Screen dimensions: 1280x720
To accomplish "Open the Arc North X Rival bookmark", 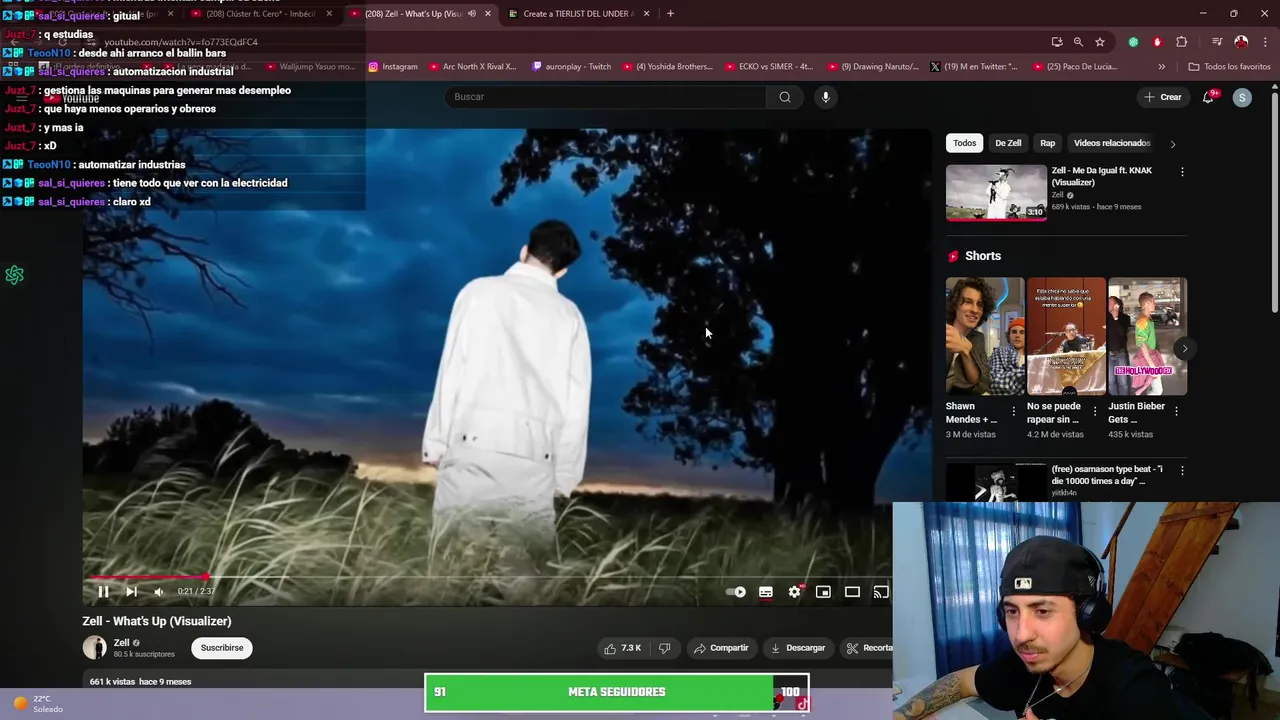I will point(473,67).
